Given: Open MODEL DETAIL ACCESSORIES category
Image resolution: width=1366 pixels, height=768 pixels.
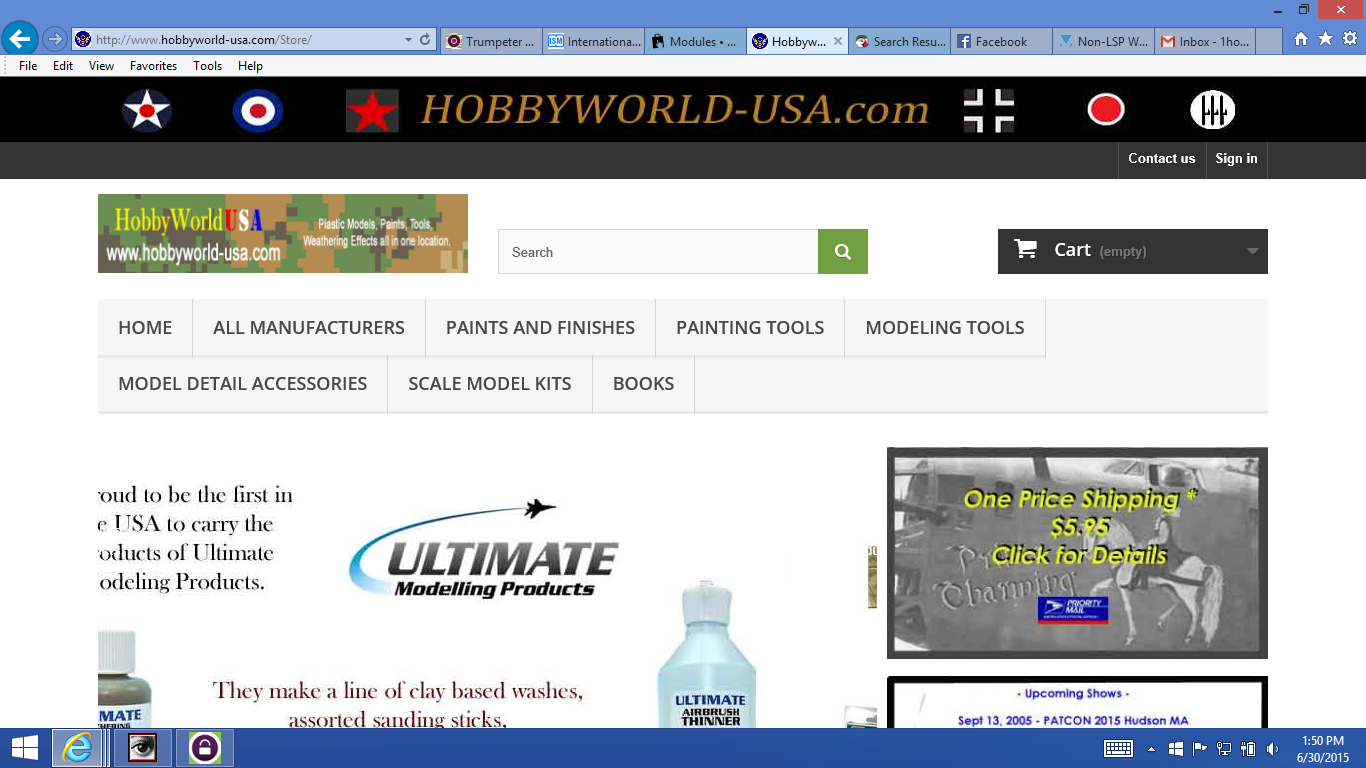Looking at the screenshot, I should click(x=243, y=383).
